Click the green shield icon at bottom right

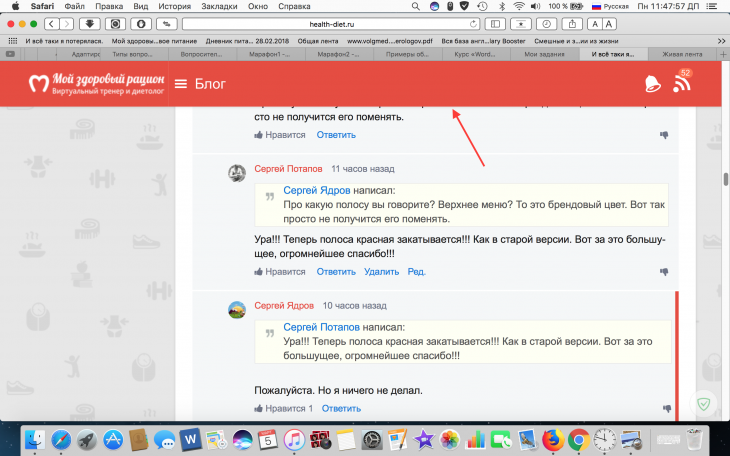705,401
